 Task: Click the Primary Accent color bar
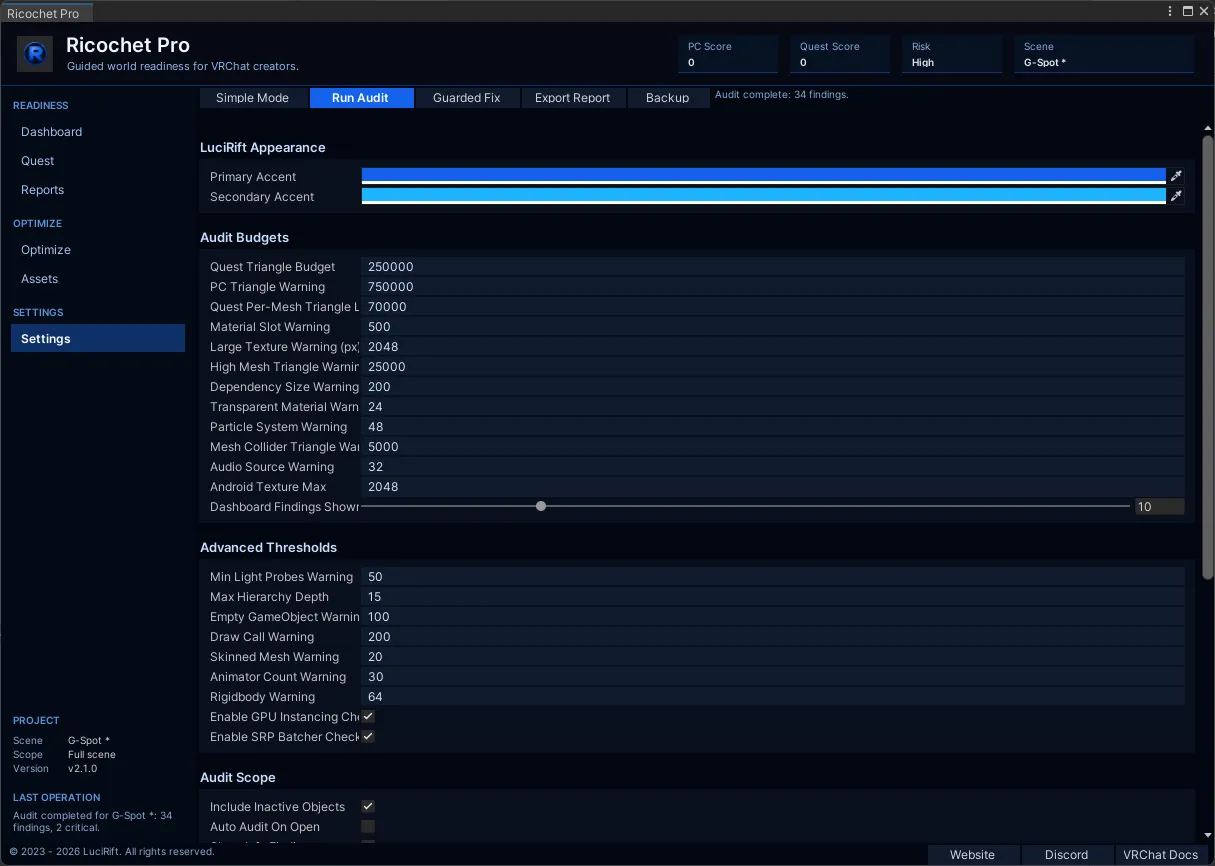(763, 176)
